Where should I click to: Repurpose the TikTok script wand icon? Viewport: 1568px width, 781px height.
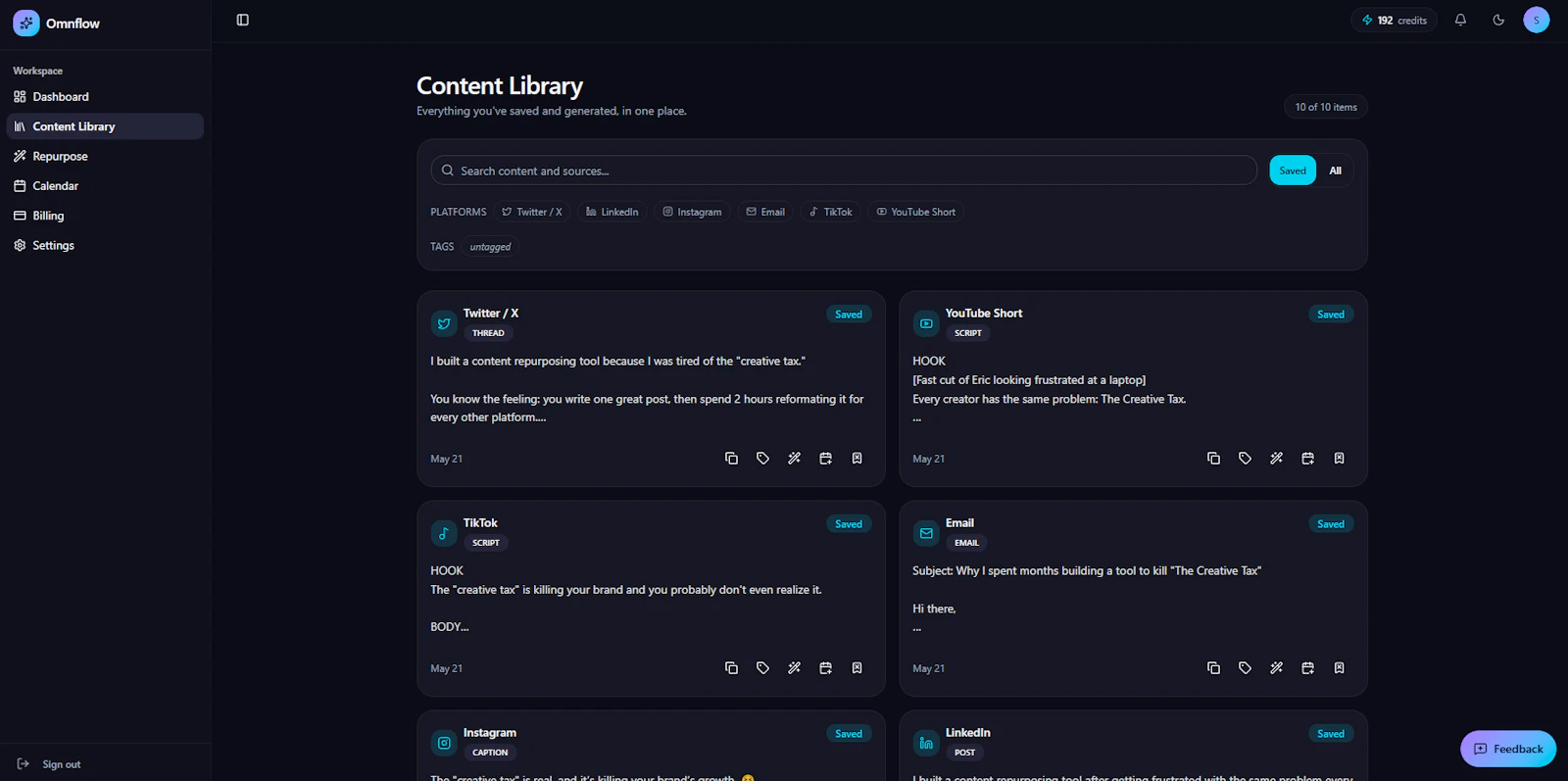pos(794,668)
